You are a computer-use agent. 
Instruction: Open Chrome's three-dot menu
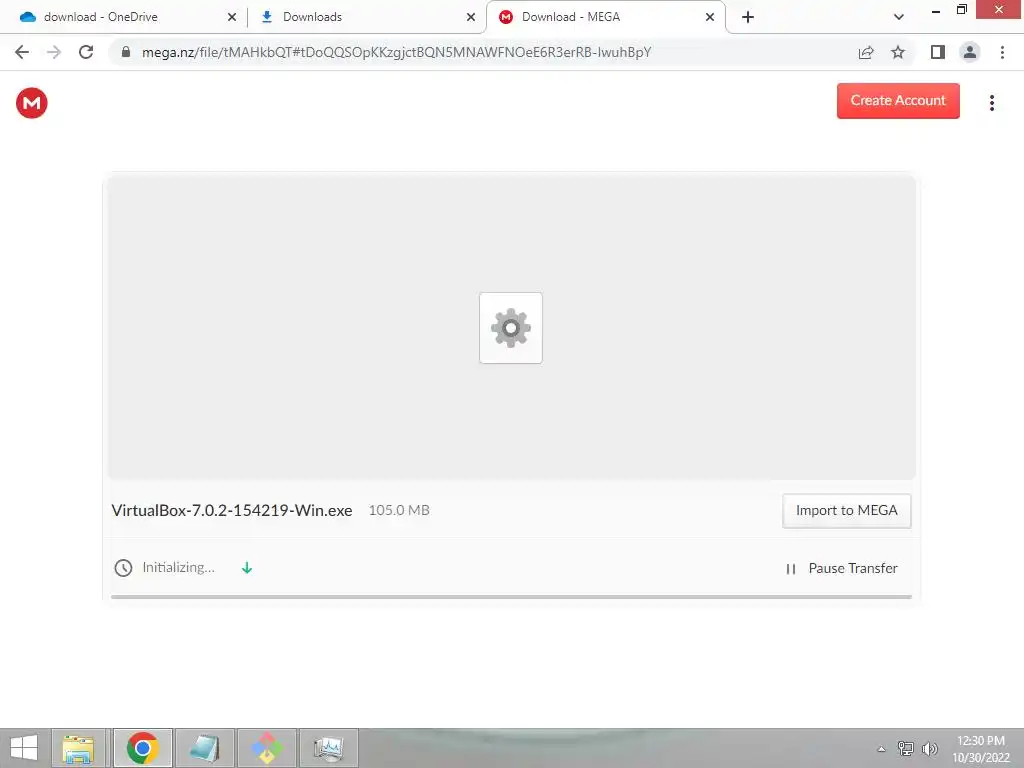coord(1002,52)
